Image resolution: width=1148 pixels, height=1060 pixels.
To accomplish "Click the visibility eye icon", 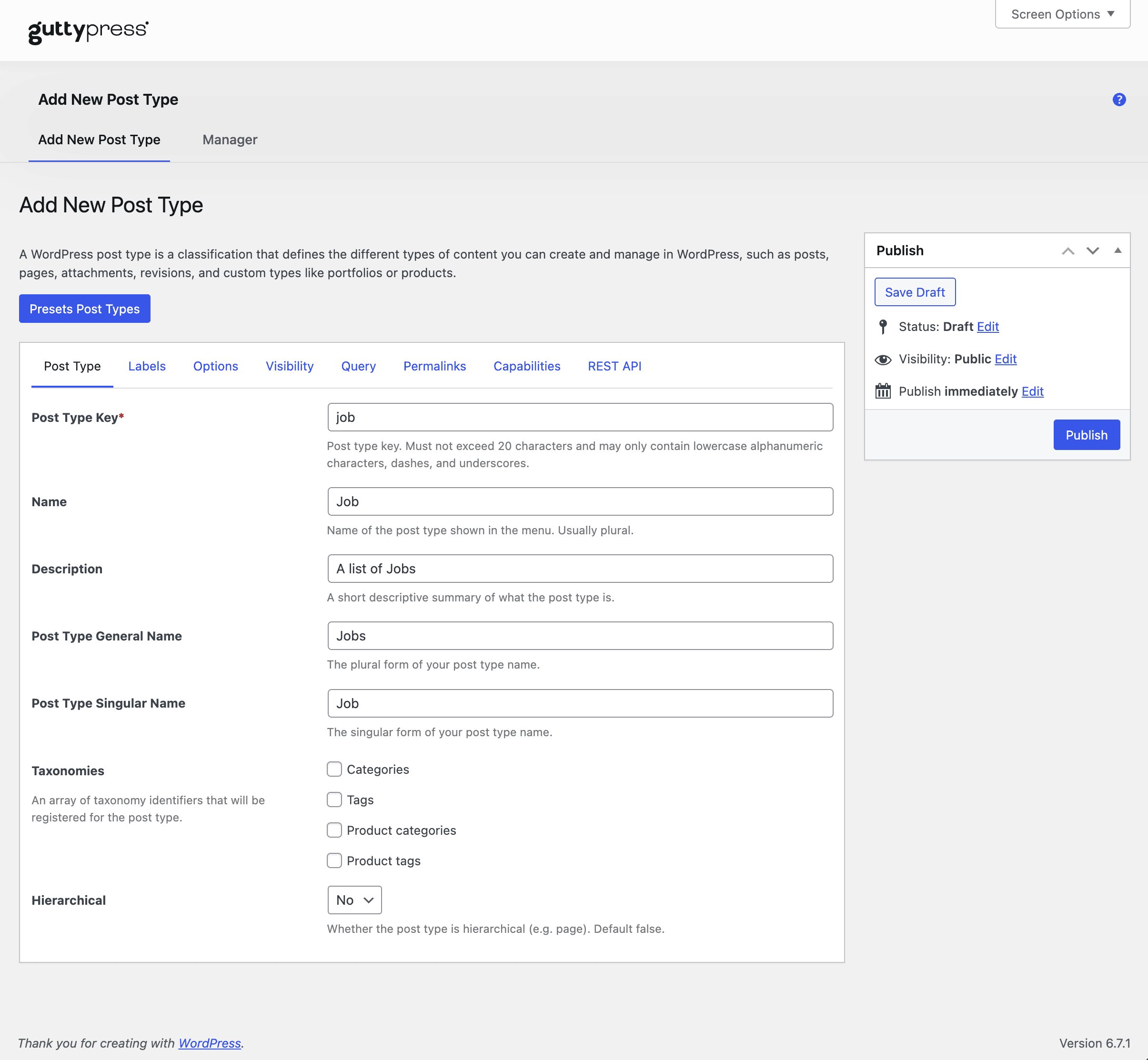I will [x=883, y=359].
